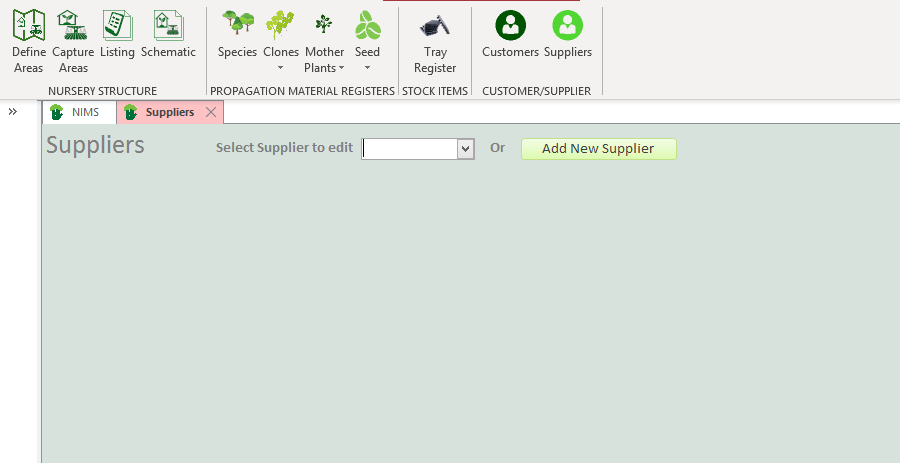This screenshot has height=463, width=900.
Task: Expand the Clones dropdown arrow
Action: (281, 69)
